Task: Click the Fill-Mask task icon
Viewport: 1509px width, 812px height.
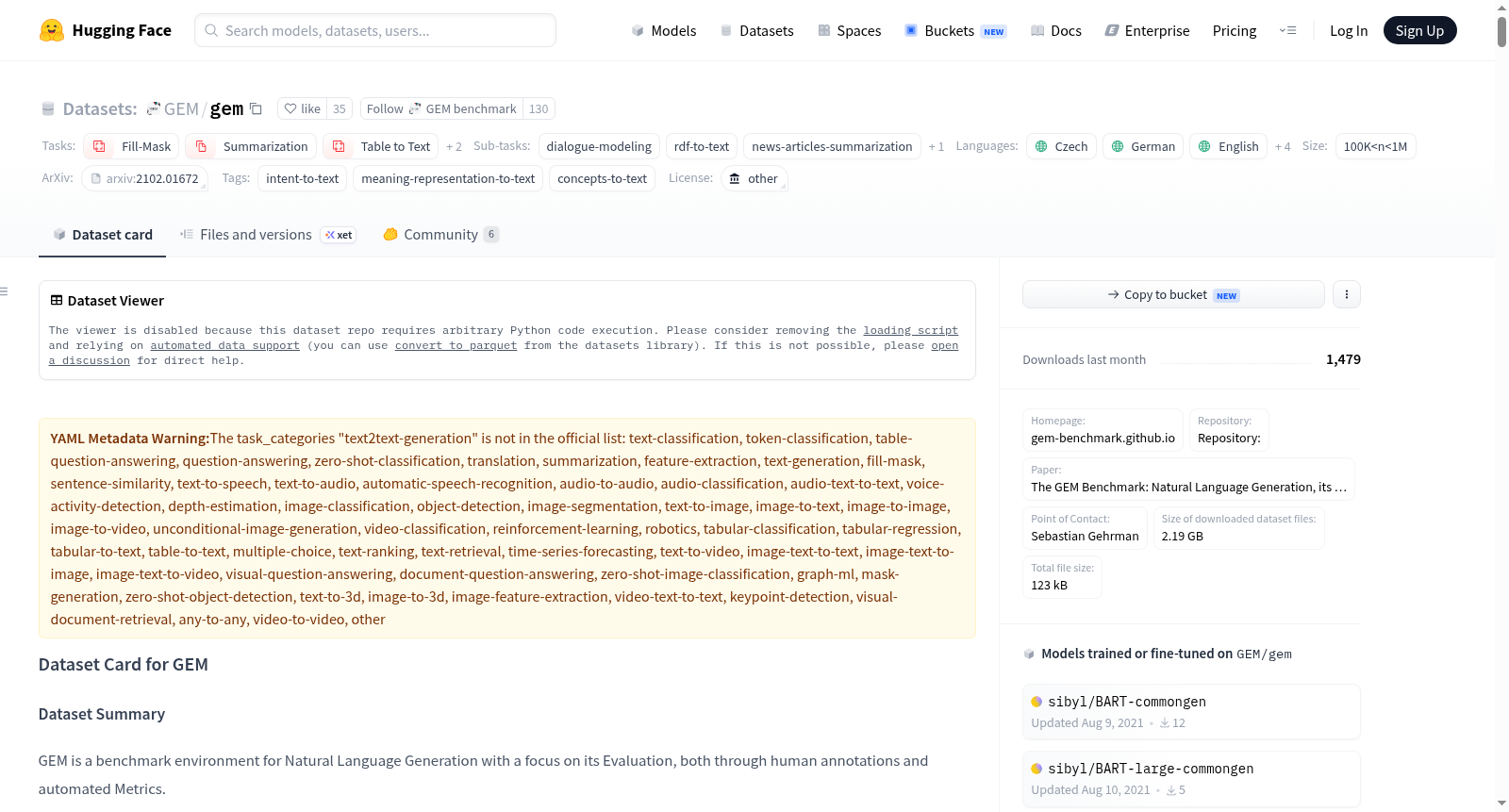Action: [100, 146]
